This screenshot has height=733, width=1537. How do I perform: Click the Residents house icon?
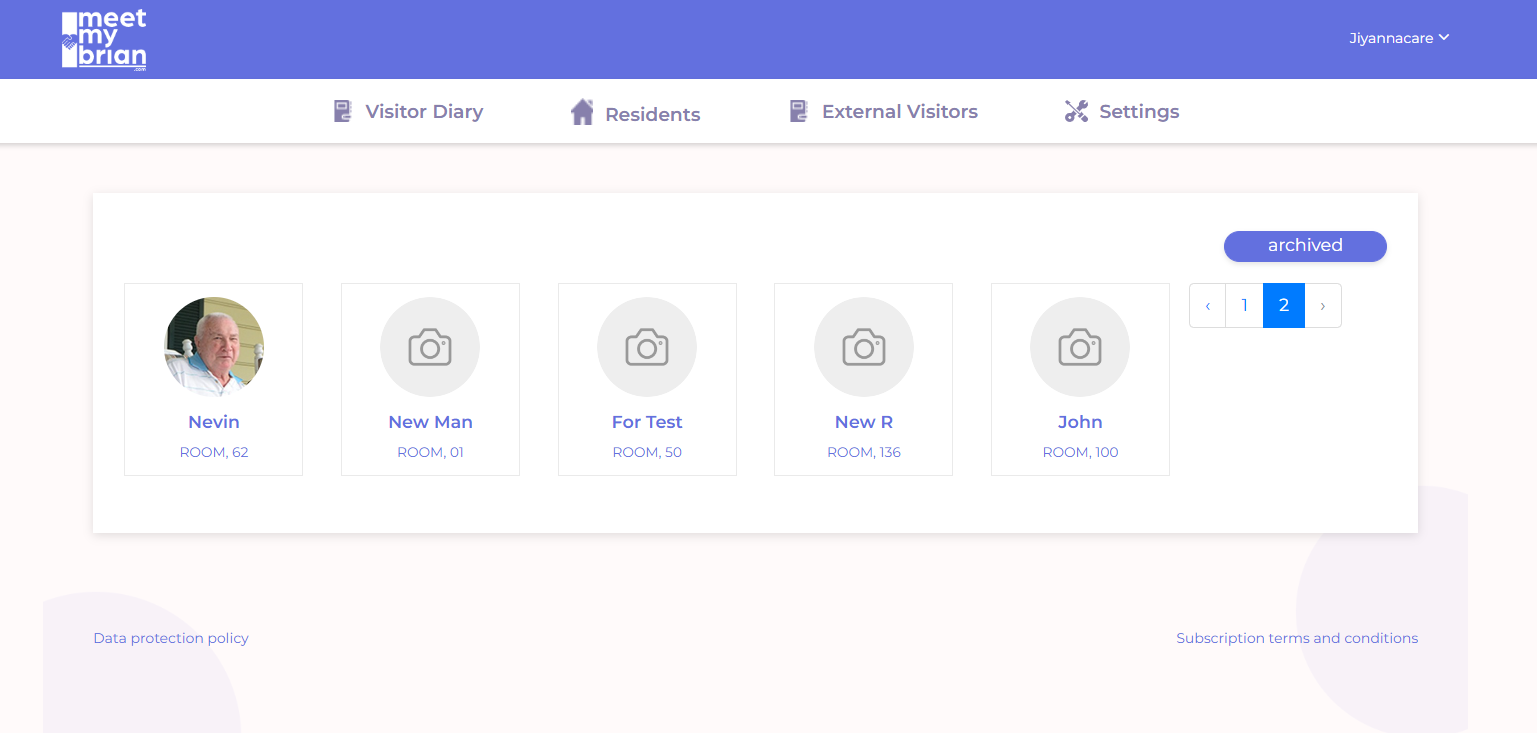pos(582,112)
